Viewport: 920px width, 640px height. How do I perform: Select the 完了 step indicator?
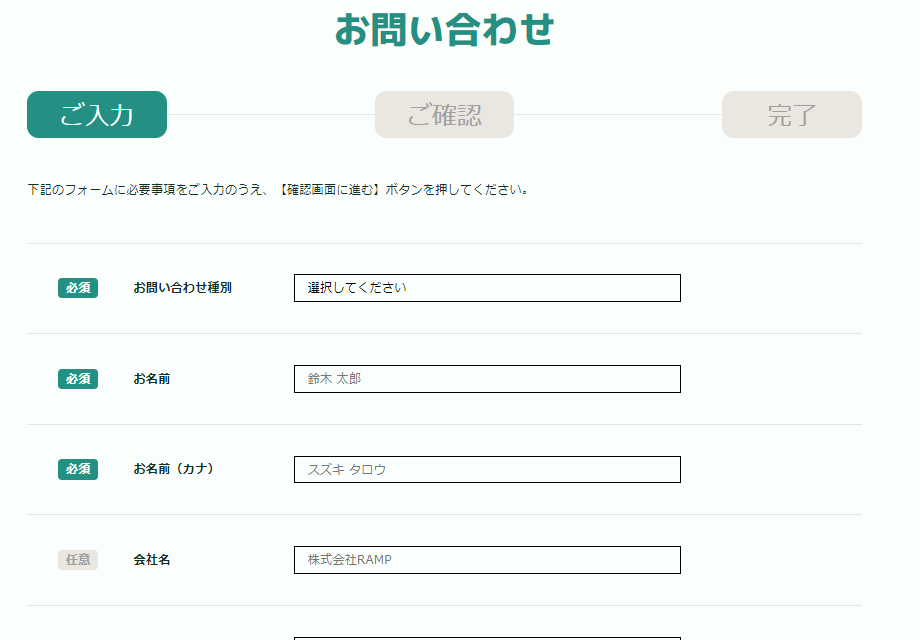[x=792, y=114]
